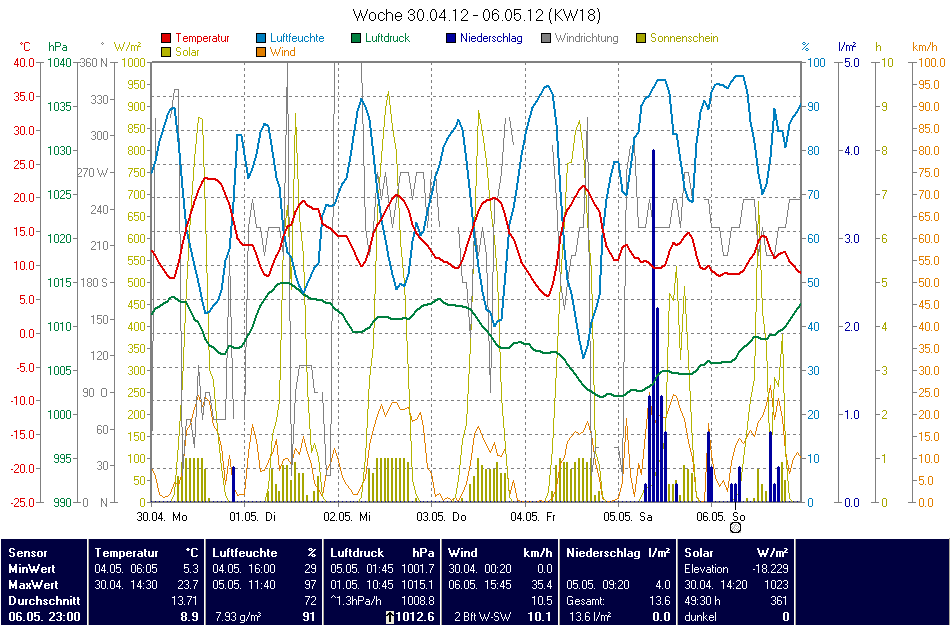The width and height of the screenshot is (950, 625).
Task: Select the Luftfeuchte legend label
Action: pos(297,38)
